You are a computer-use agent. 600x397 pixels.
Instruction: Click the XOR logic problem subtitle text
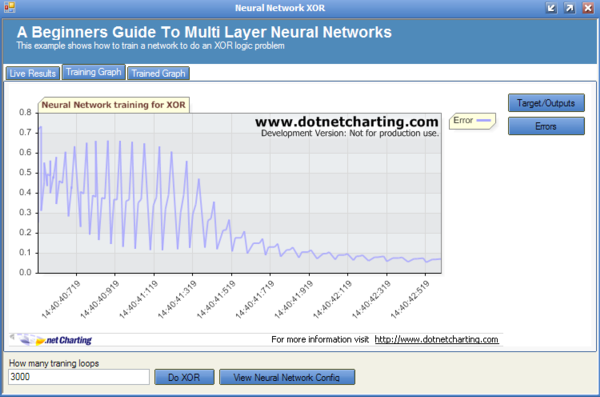click(x=150, y=46)
